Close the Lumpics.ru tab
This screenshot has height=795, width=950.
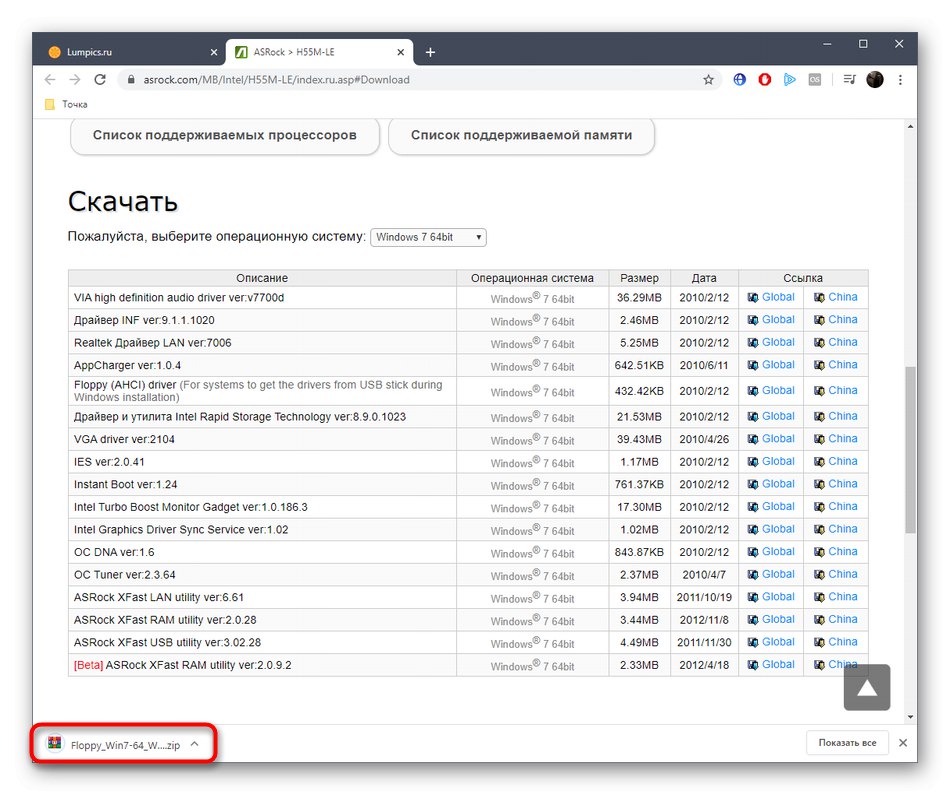(x=214, y=52)
